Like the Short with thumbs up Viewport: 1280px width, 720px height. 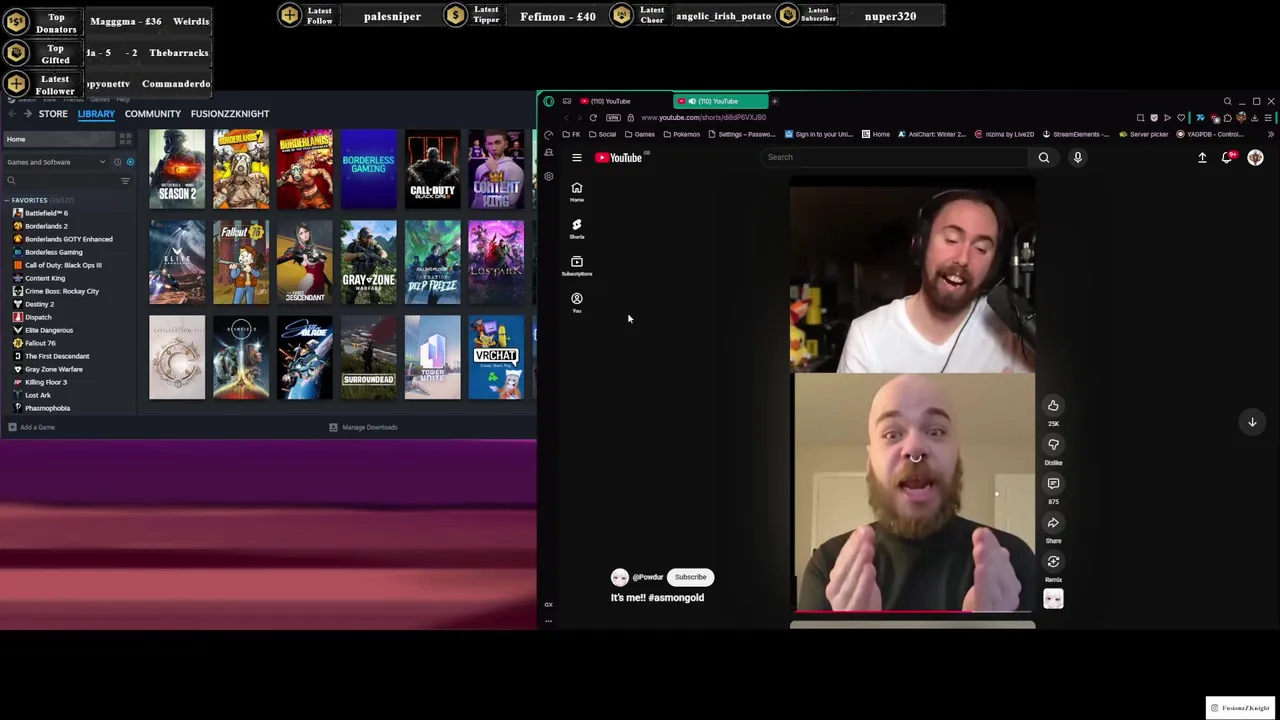coord(1053,406)
